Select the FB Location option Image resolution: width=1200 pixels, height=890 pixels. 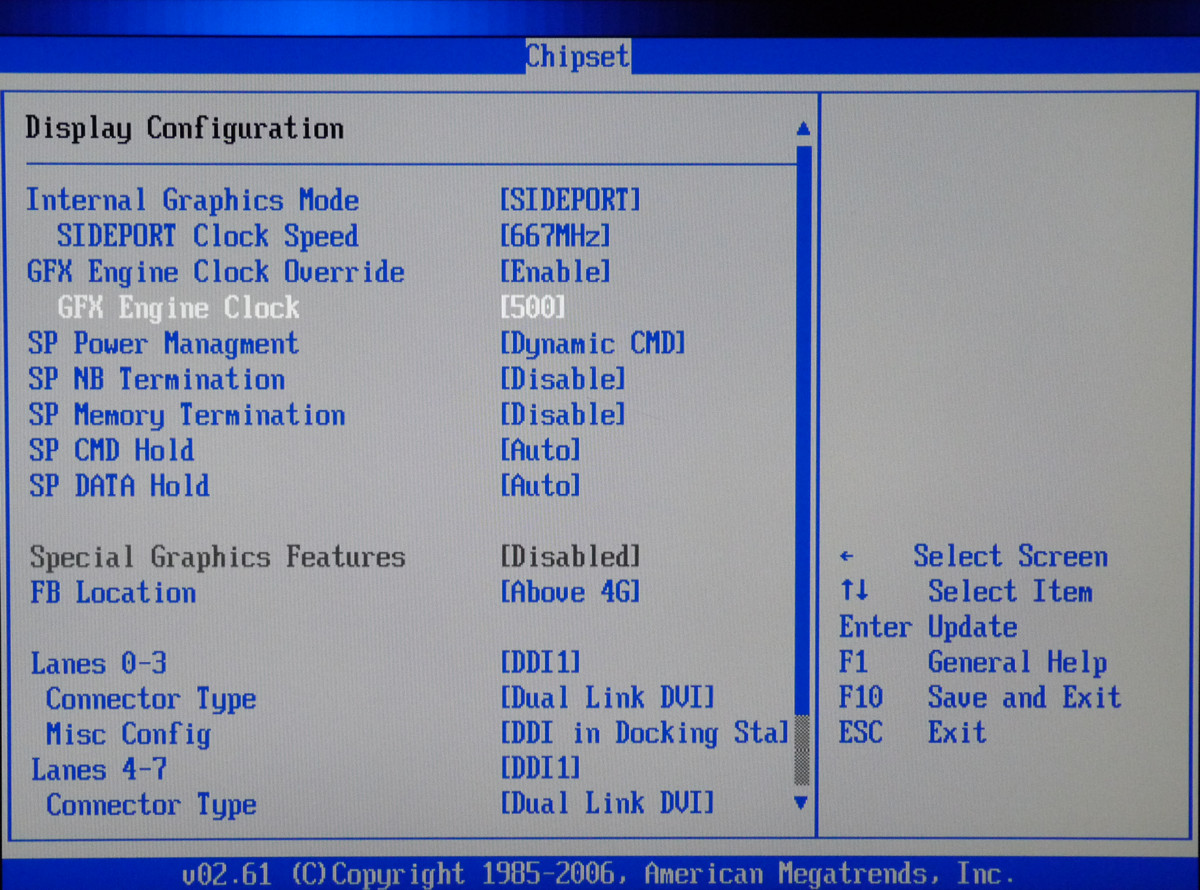click(x=113, y=592)
